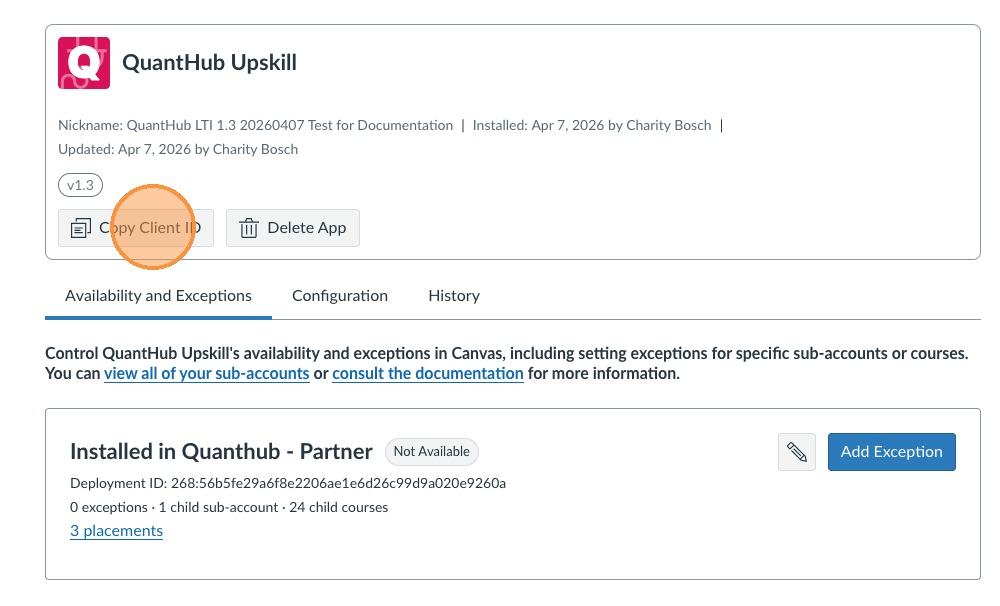Edit availability using the pencil icon
Viewport: 1000px width, 606px height.
797,452
